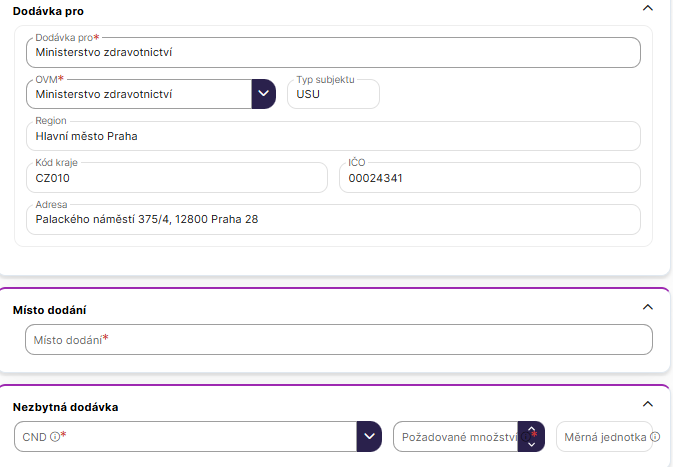Open the CND dropdown arrow
673x467 pixels.
tap(370, 437)
